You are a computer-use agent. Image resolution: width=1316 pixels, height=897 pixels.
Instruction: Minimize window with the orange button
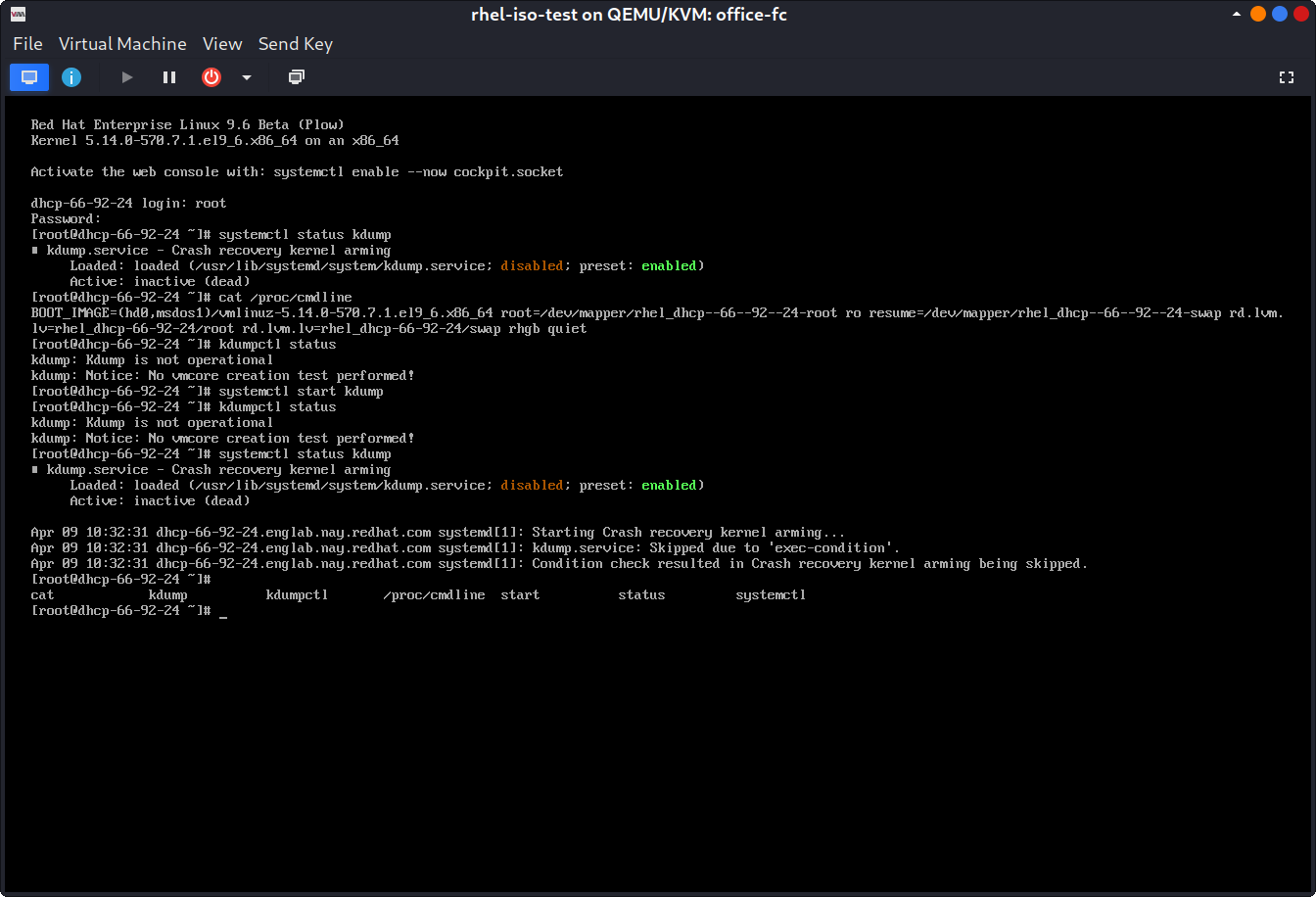[1258, 15]
